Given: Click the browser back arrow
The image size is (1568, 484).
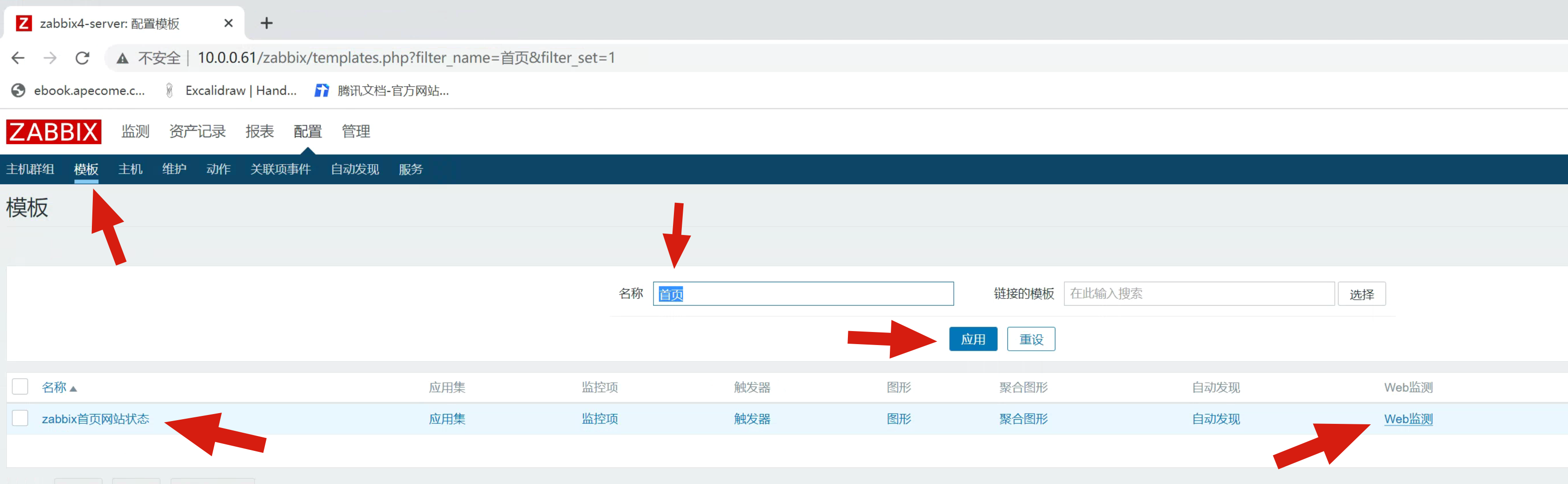Looking at the screenshot, I should coord(18,58).
